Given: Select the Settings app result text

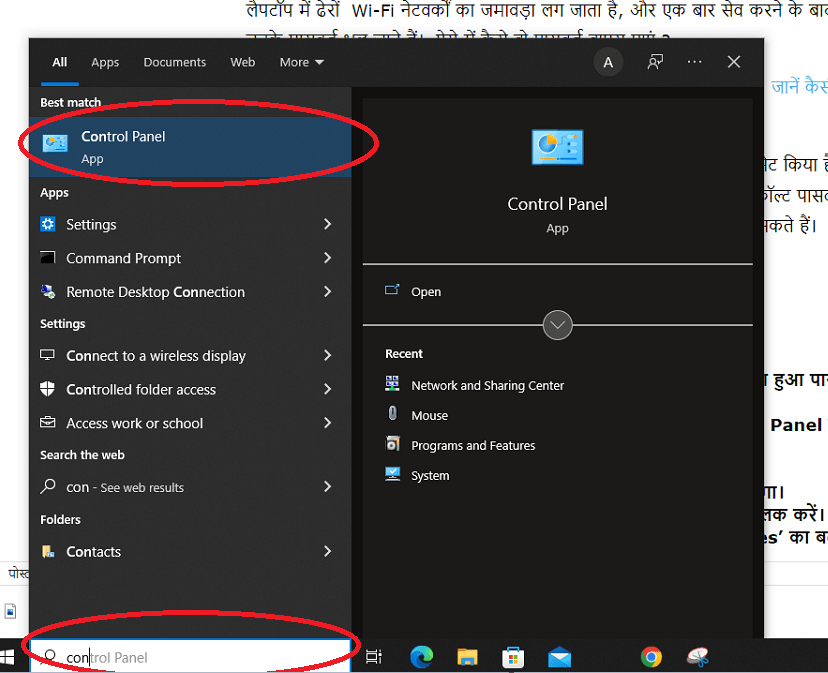Looking at the screenshot, I should click(91, 225).
